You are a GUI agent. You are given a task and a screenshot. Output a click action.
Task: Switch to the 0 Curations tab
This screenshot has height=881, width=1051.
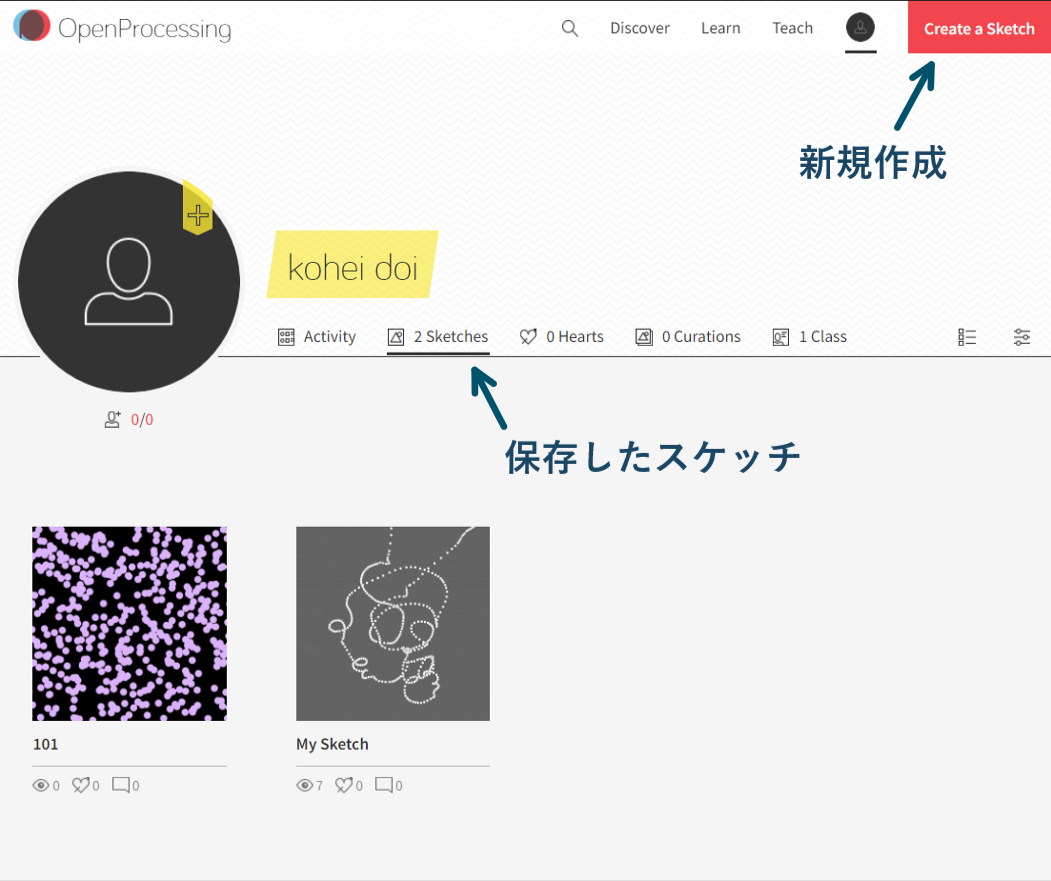688,337
